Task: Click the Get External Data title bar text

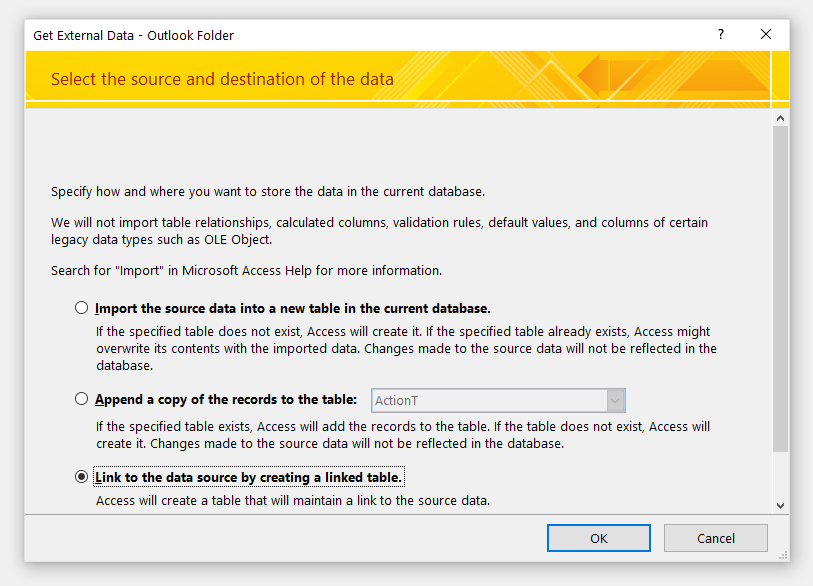Action: (134, 35)
